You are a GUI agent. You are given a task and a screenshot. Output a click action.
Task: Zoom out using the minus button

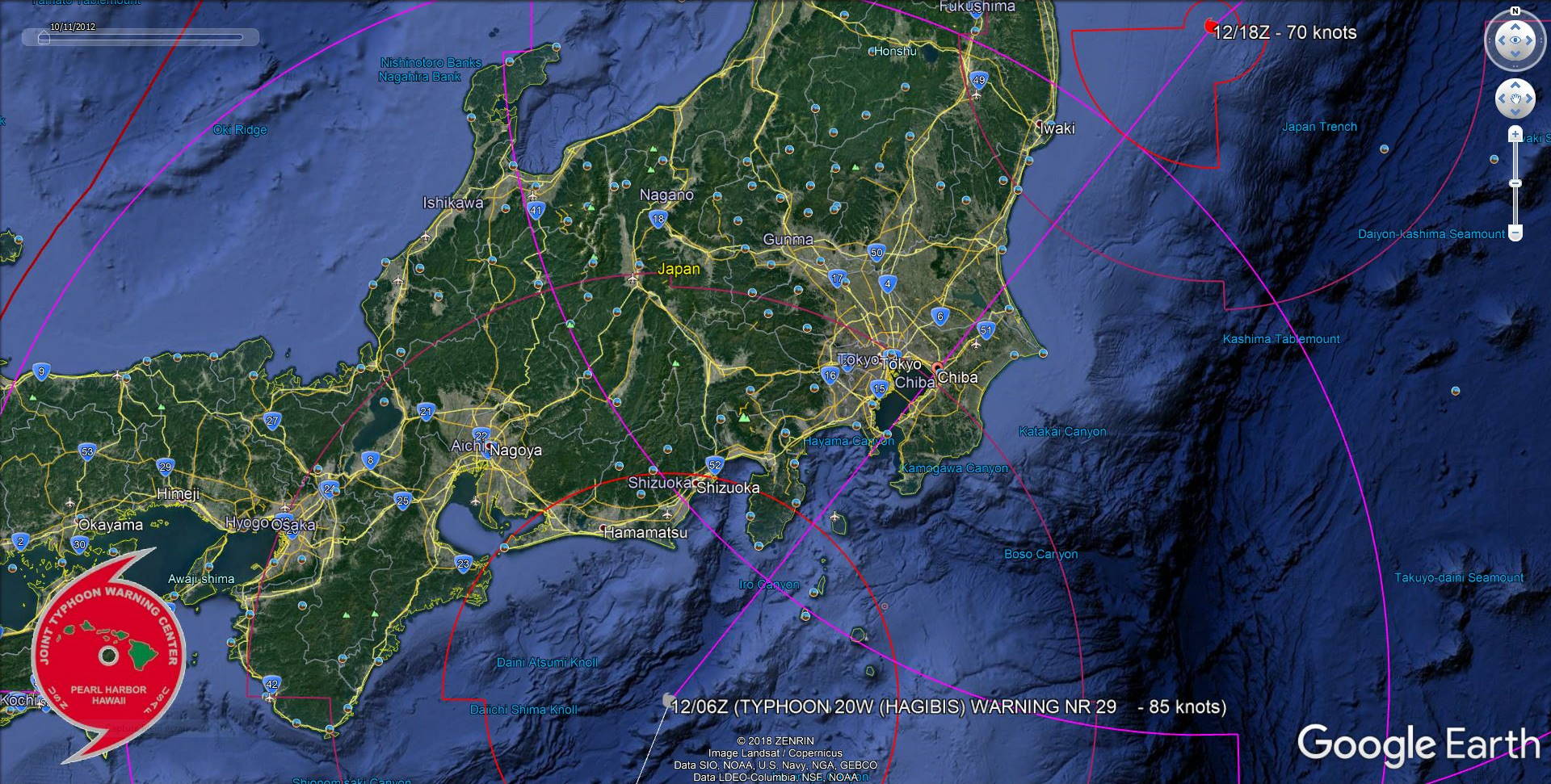pos(1515,232)
